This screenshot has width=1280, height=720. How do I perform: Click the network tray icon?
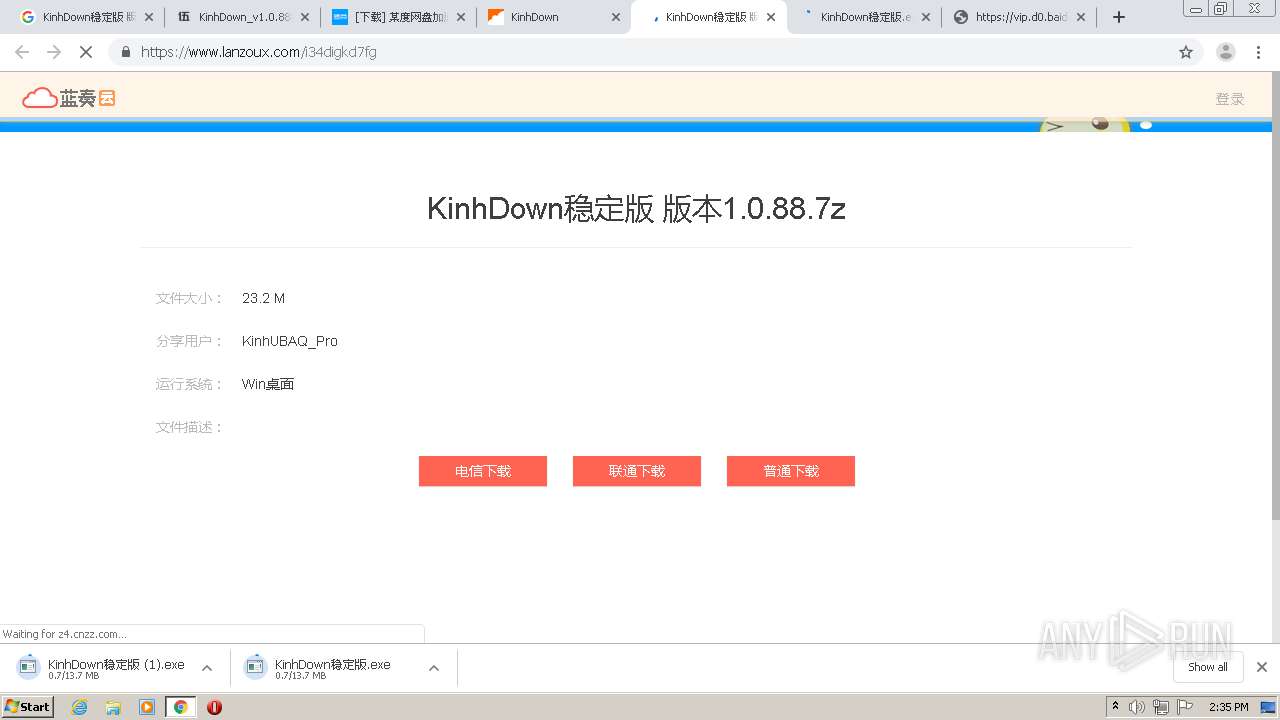pos(1161,707)
